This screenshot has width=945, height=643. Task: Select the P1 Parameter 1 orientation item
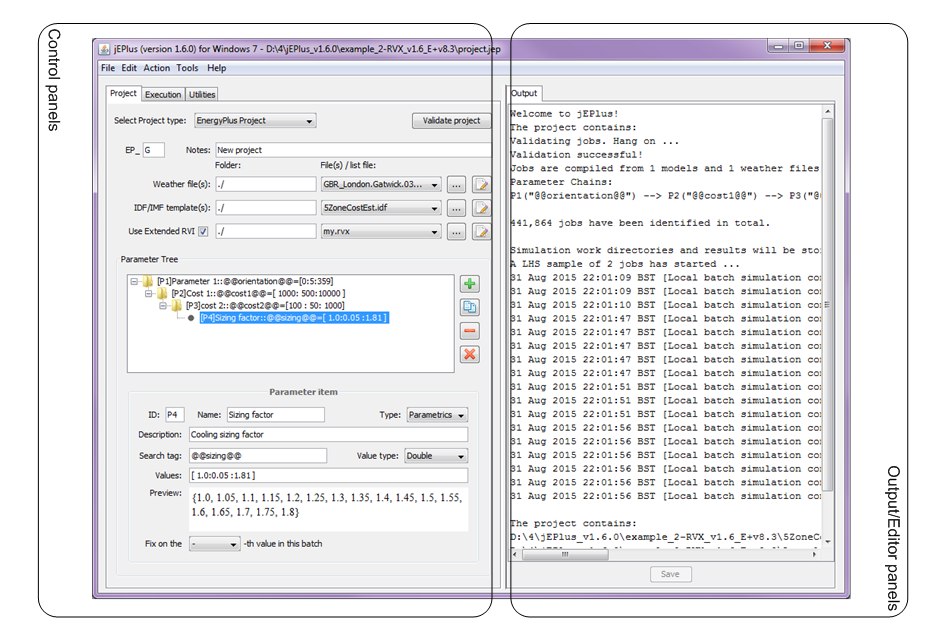pyautogui.click(x=245, y=281)
